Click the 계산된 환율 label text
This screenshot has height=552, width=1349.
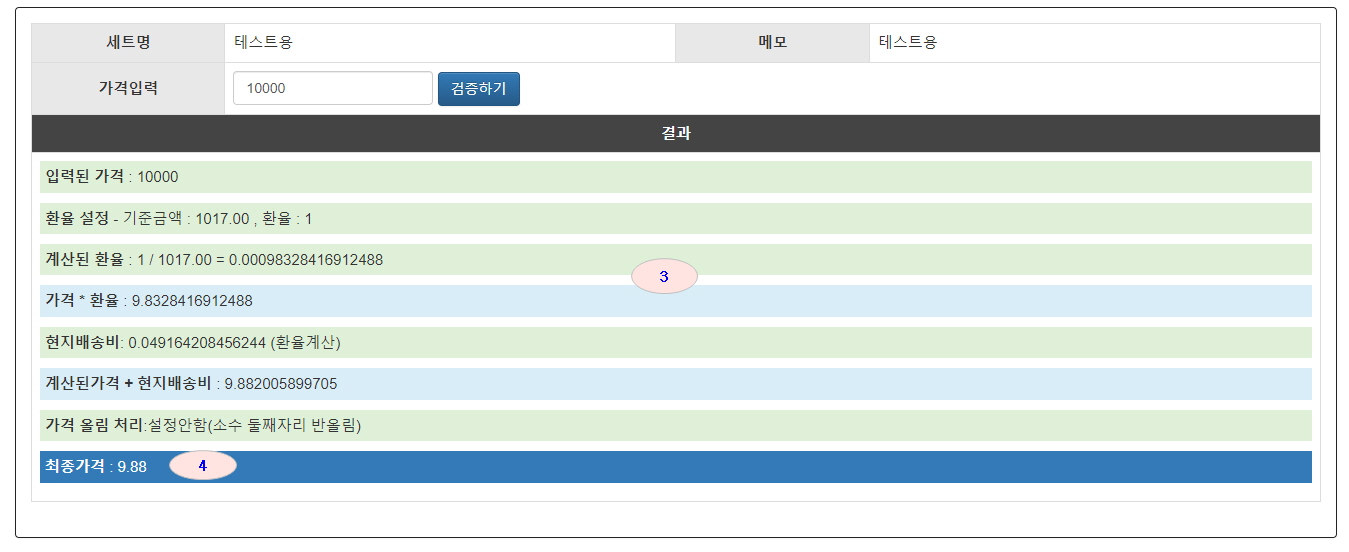click(85, 260)
